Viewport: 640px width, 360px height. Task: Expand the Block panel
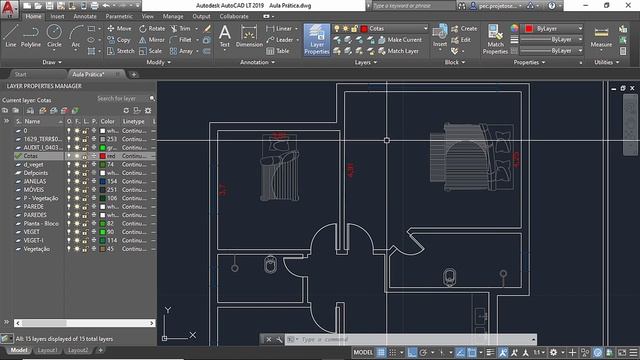click(455, 62)
